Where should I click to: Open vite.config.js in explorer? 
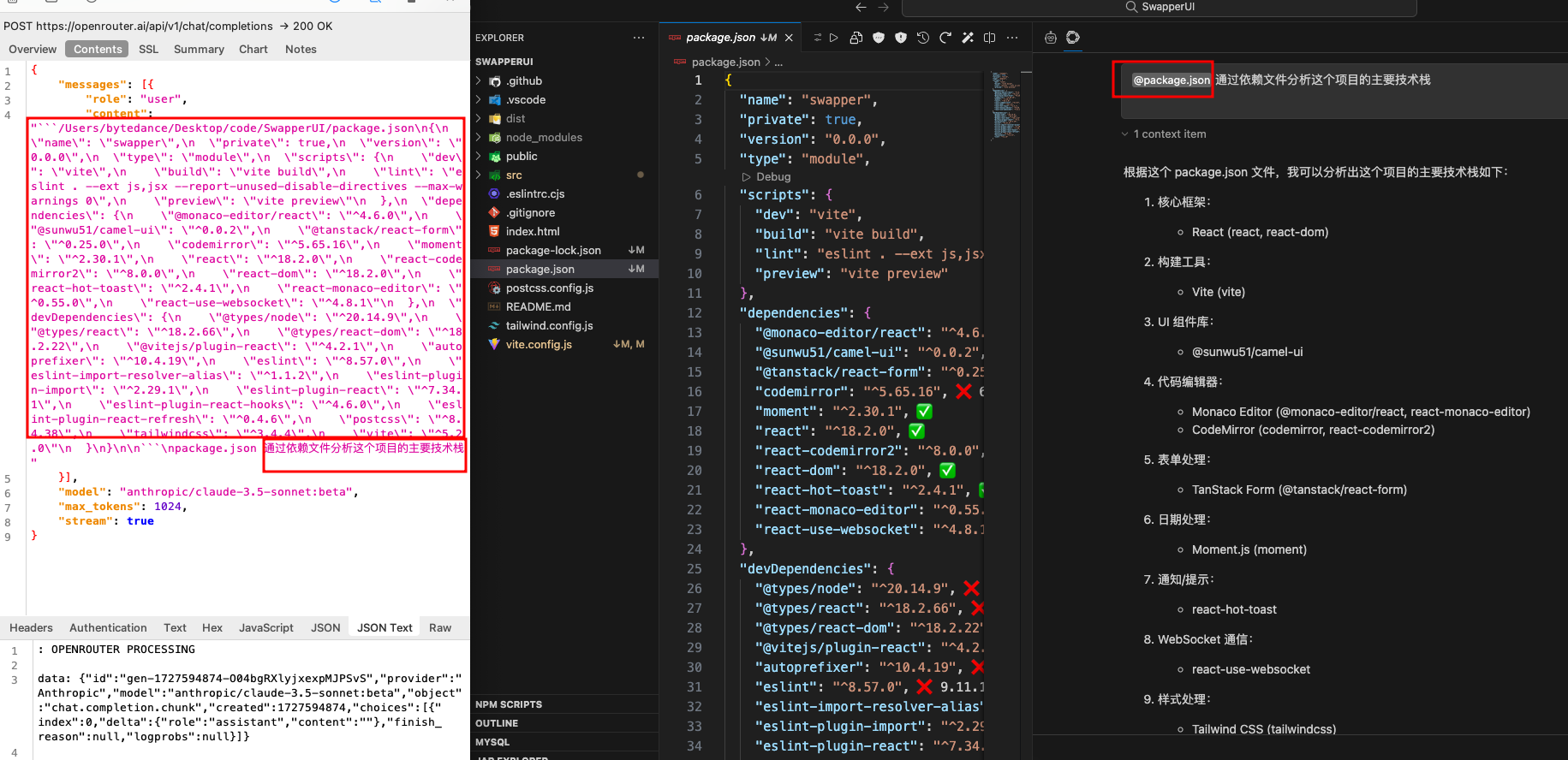point(539,344)
